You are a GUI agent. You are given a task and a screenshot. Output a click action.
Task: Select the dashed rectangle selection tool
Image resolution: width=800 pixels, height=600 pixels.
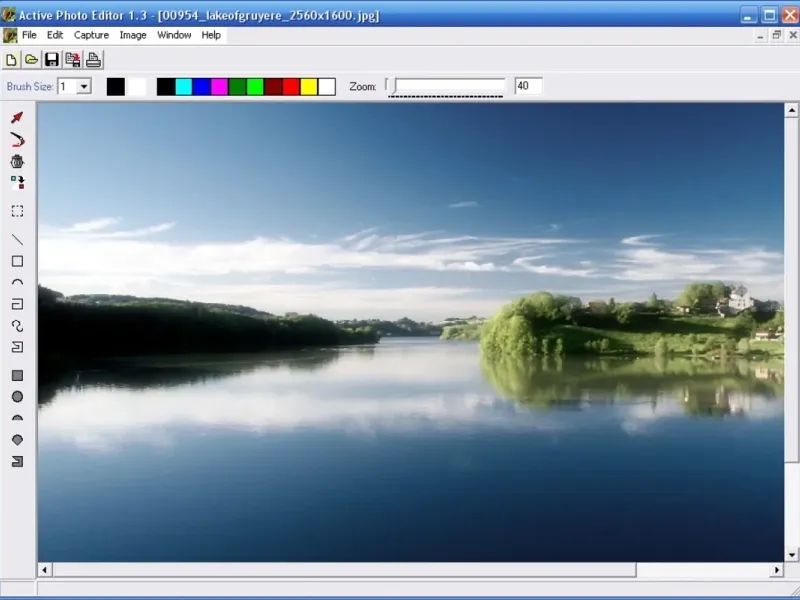[x=17, y=211]
